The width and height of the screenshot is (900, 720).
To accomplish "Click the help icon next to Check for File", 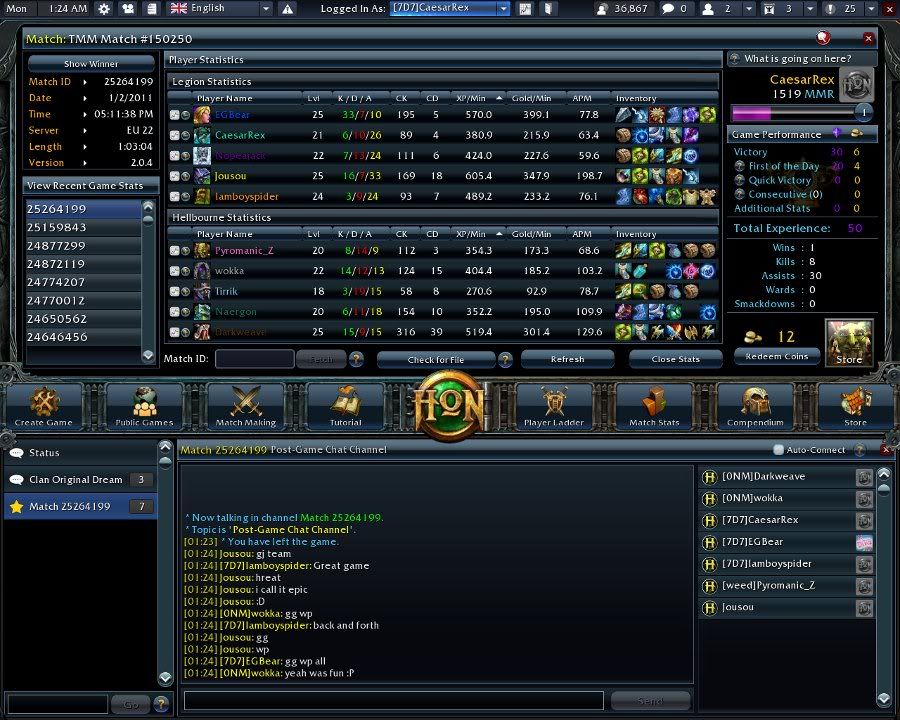I will 505,359.
